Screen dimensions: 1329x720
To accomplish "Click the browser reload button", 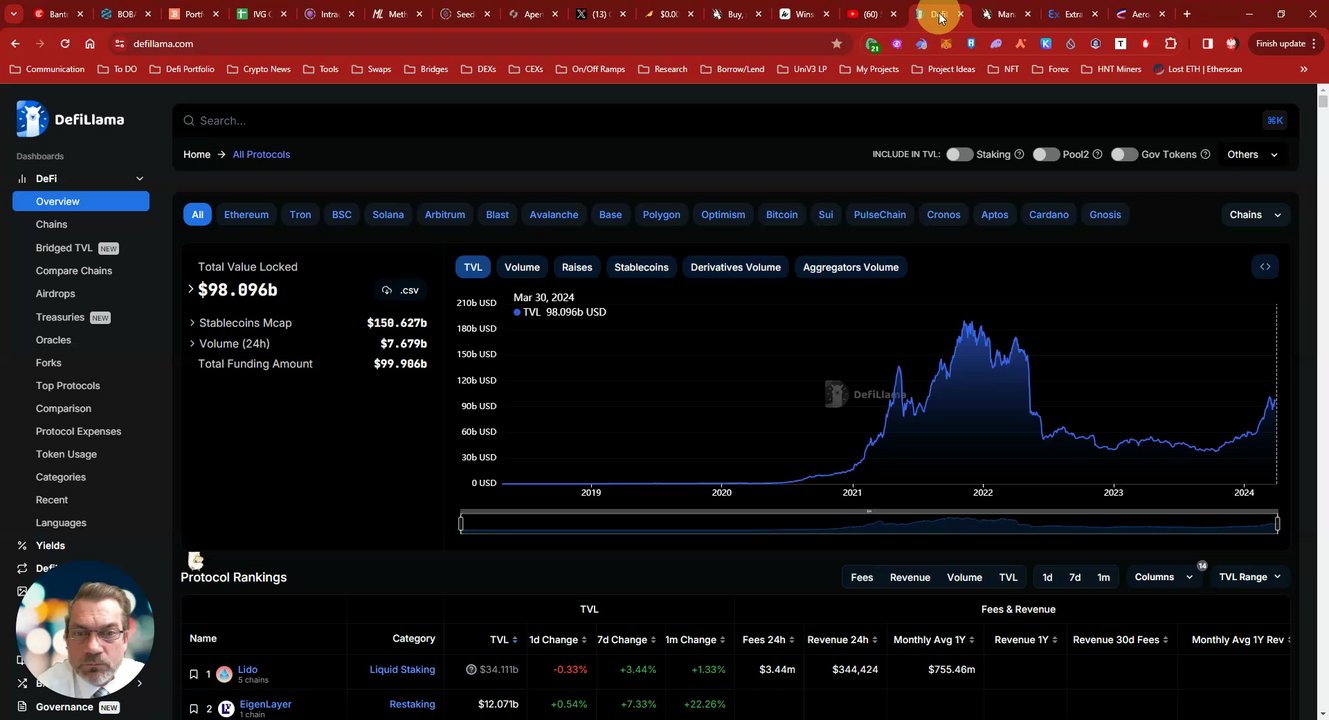I will click(x=65, y=44).
